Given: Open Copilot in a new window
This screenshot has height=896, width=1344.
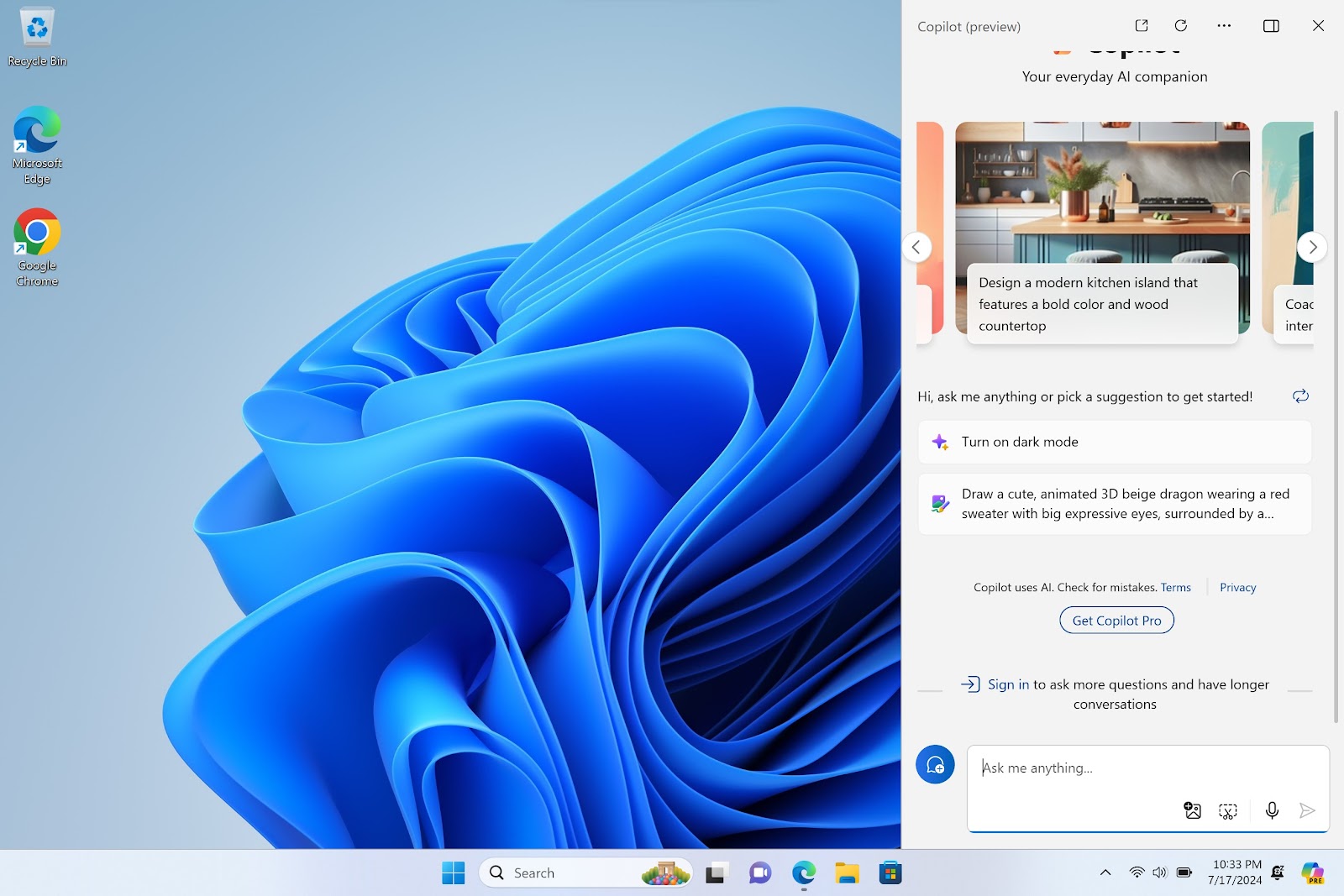Looking at the screenshot, I should 1142,26.
